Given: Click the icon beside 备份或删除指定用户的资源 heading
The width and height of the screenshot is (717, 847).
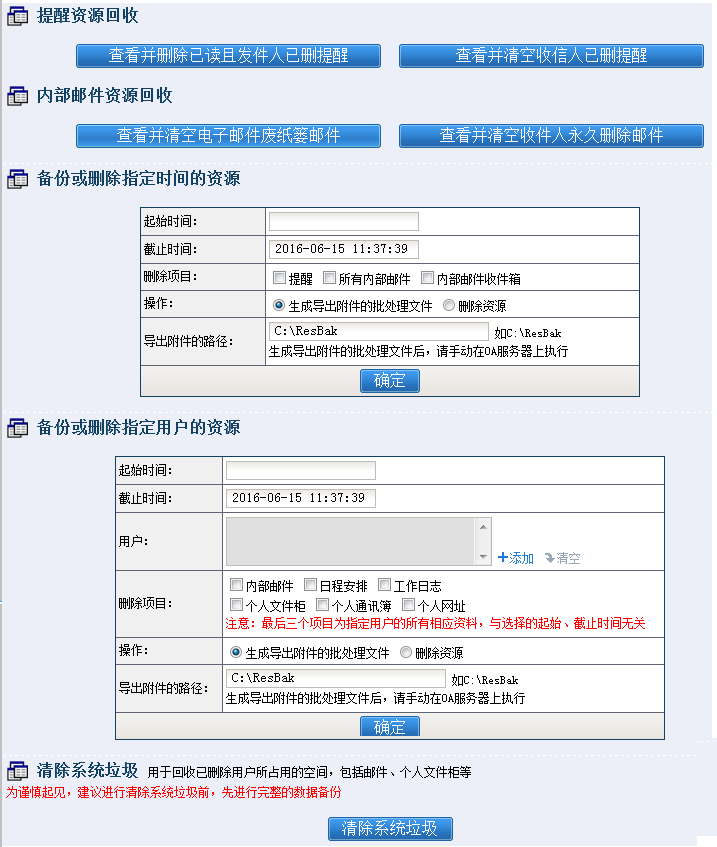Looking at the screenshot, I should click(x=17, y=428).
